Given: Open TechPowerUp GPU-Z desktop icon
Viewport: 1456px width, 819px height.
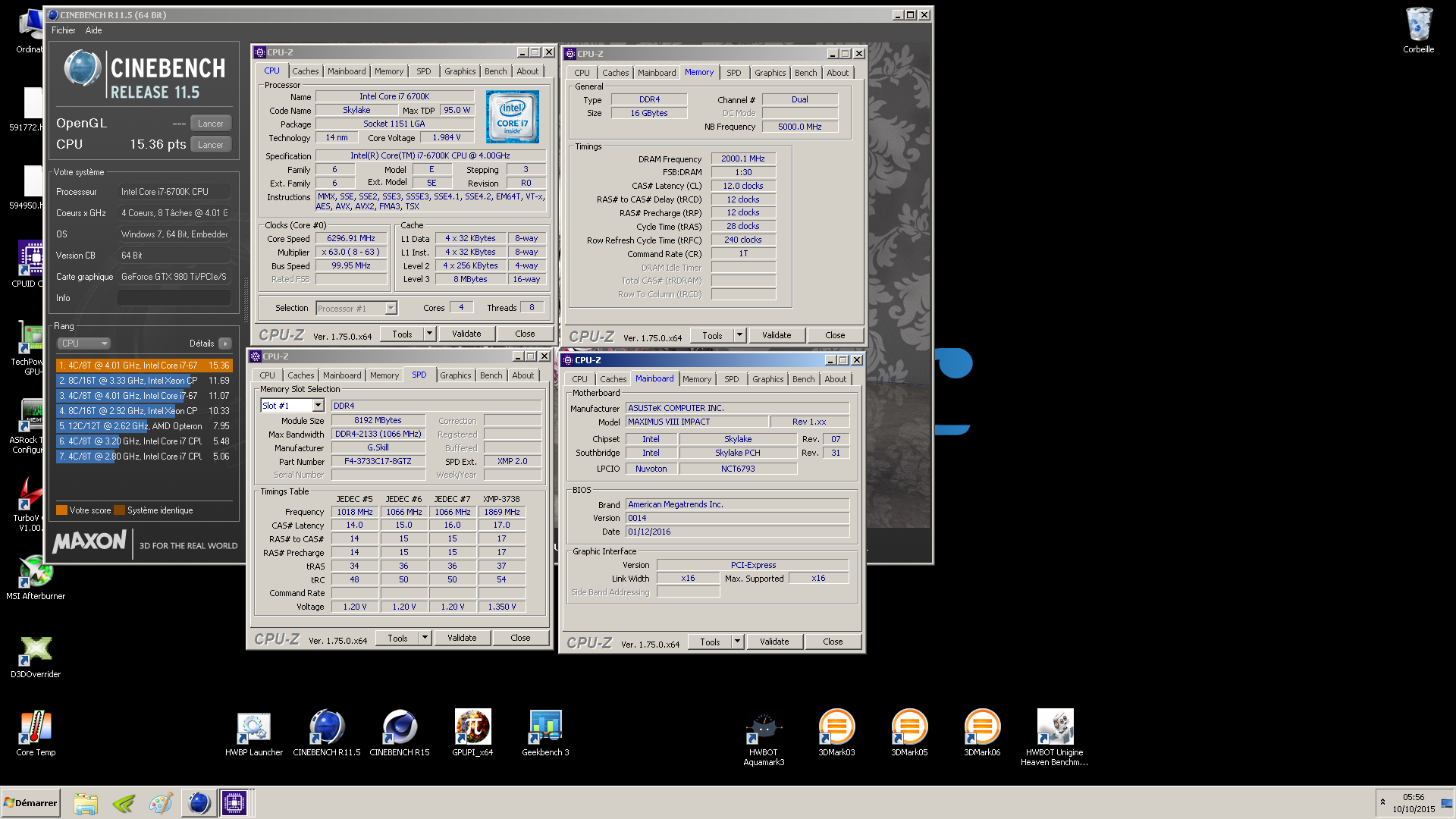Looking at the screenshot, I should coord(30,348).
